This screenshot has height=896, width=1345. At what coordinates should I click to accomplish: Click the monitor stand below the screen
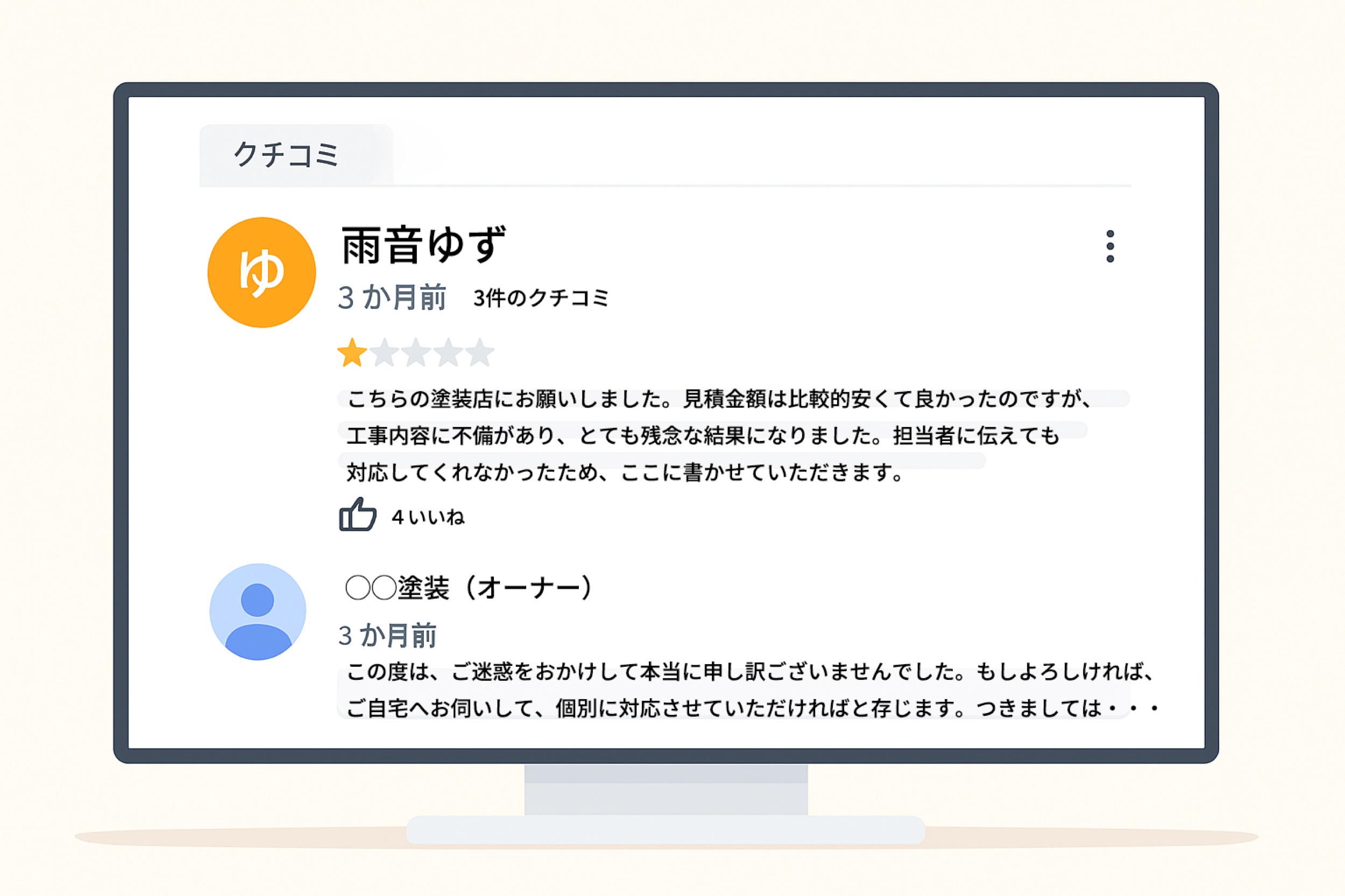point(666,800)
